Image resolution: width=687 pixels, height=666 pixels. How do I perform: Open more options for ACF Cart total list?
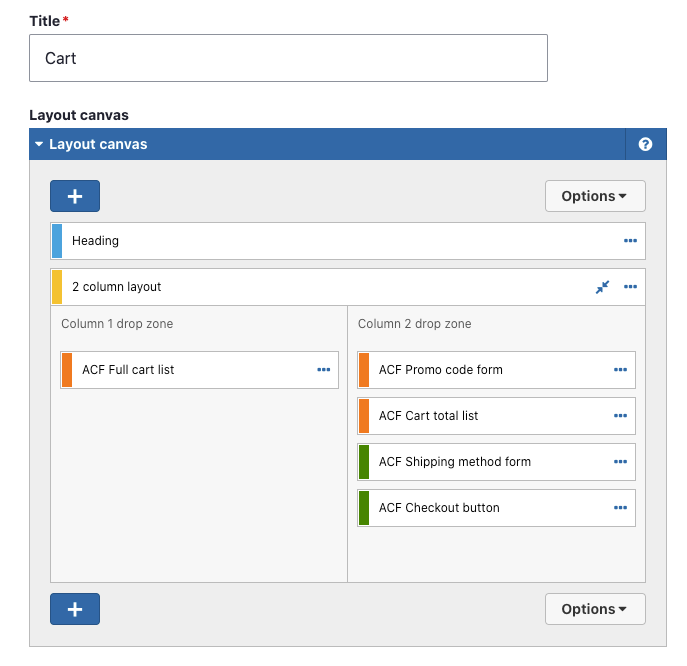tap(620, 416)
